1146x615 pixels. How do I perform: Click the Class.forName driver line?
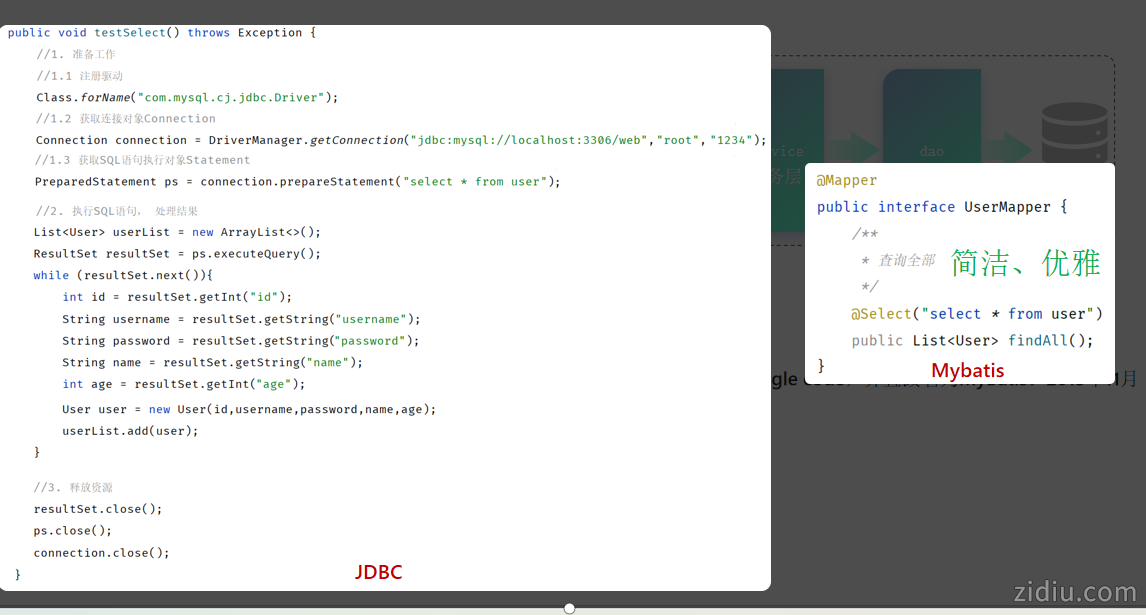tap(187, 98)
